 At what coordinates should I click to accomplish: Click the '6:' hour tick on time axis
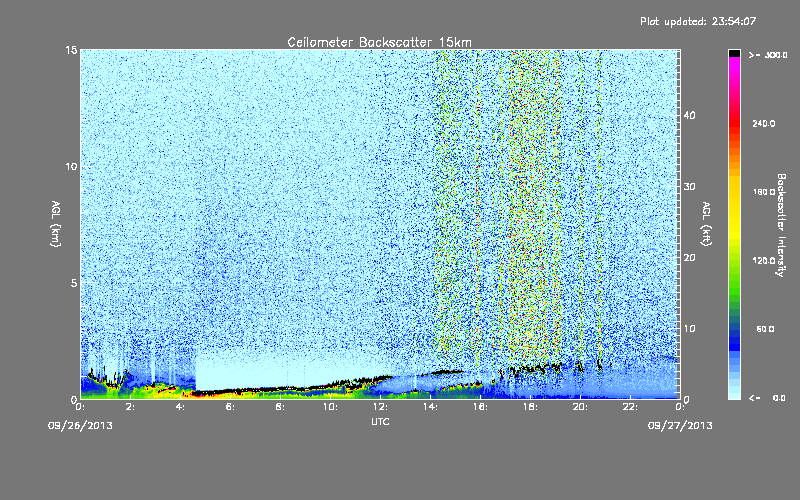pos(230,407)
